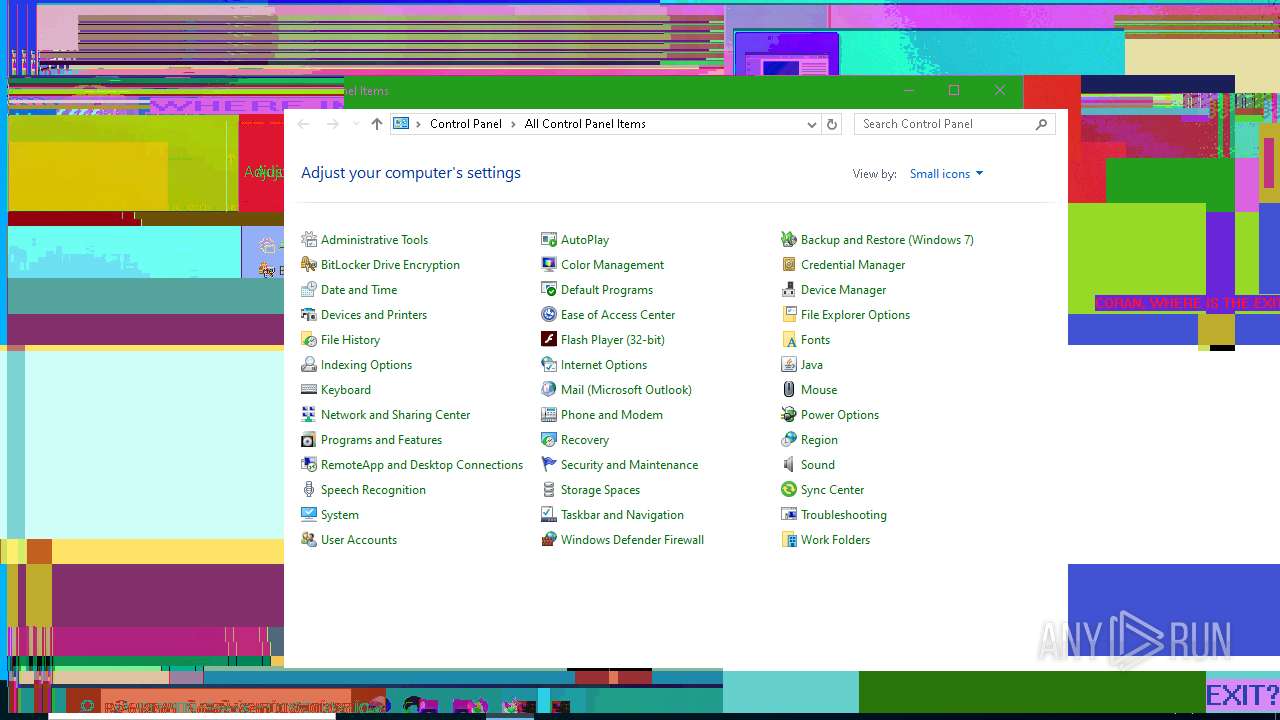Viewport: 1280px width, 720px height.
Task: Open the Administrative Tools icon
Action: [x=309, y=240]
